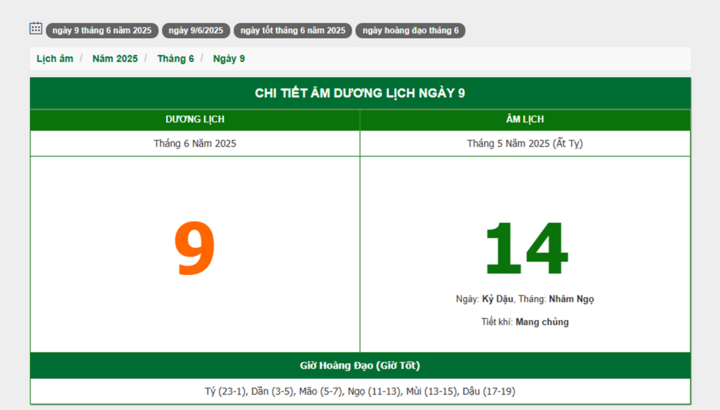Image resolution: width=720 pixels, height=410 pixels.
Task: Go to 'Lịch âm' in breadcrumb
Action: 55,59
